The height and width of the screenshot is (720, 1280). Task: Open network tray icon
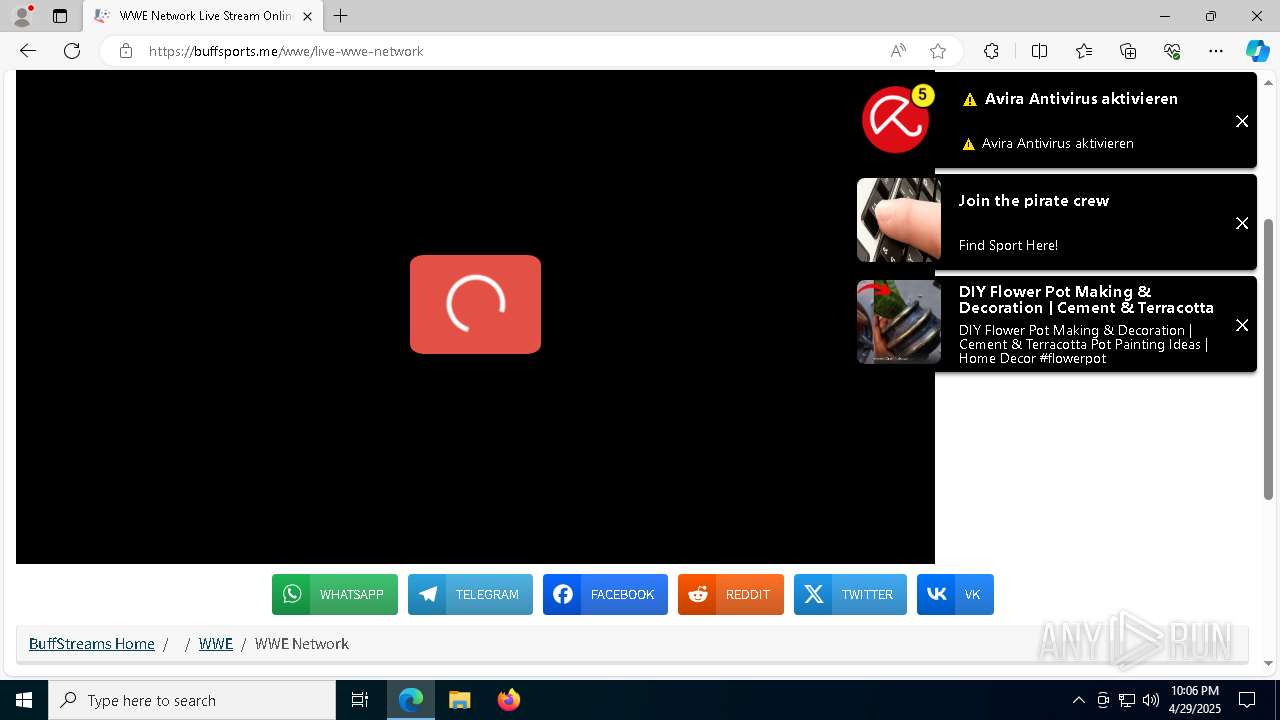(1126, 700)
